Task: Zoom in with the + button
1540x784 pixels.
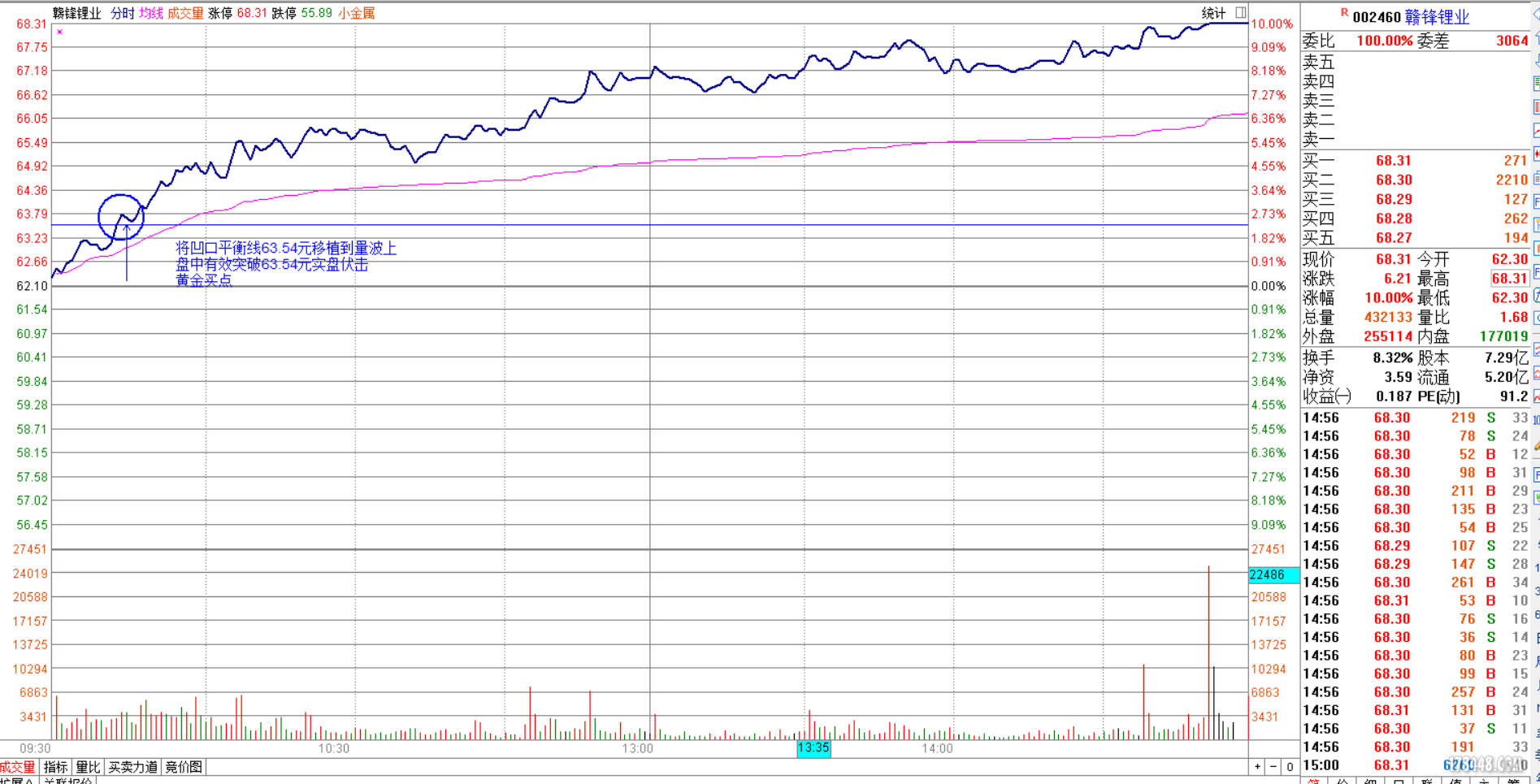Action: 1257,767
